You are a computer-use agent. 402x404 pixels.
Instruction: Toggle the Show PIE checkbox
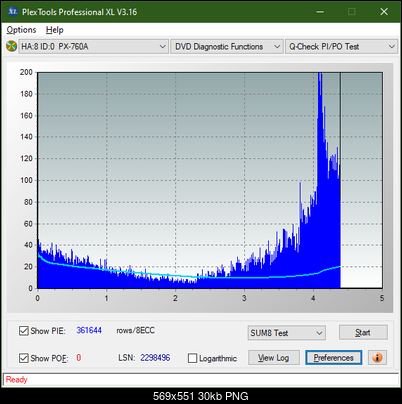pos(23,331)
